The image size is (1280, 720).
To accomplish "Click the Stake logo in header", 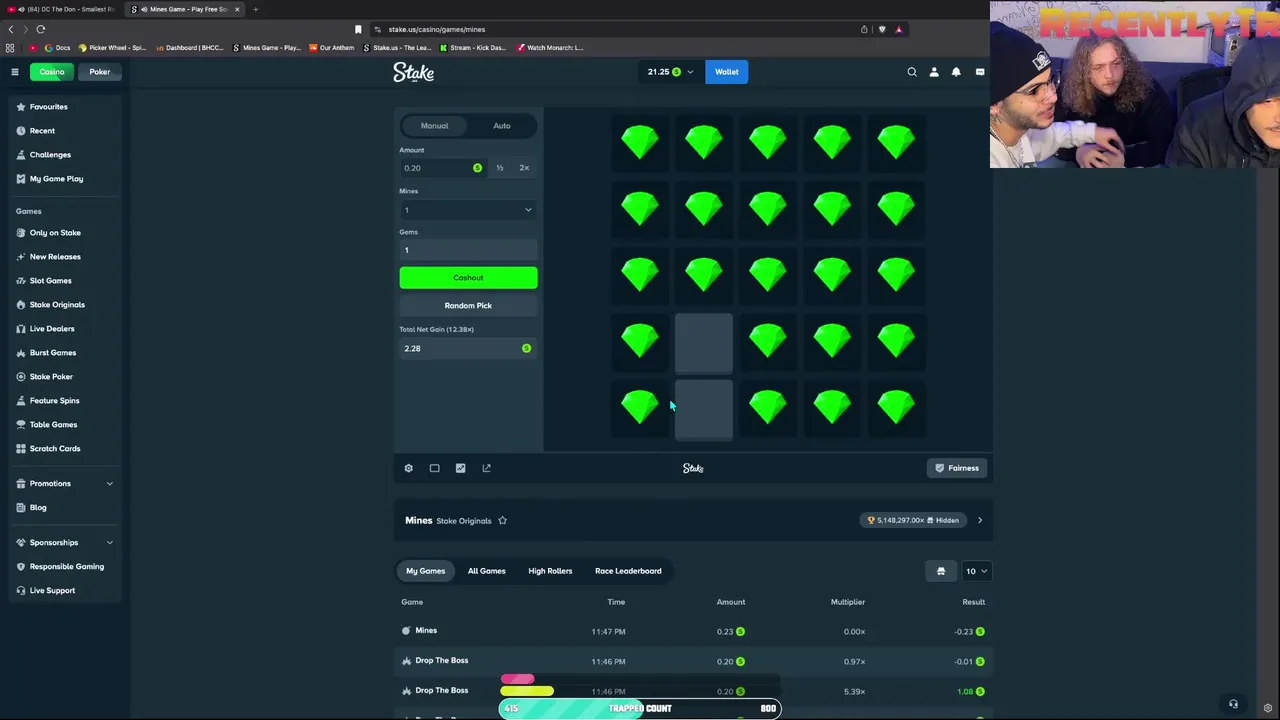I will click(x=413, y=72).
